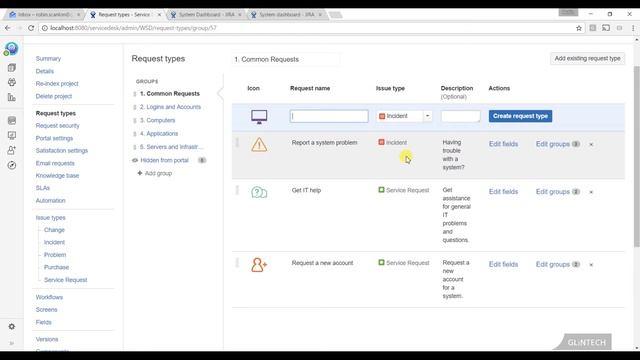
Task: Expand the sidebar with double-chevron icon
Action: click(x=12, y=343)
